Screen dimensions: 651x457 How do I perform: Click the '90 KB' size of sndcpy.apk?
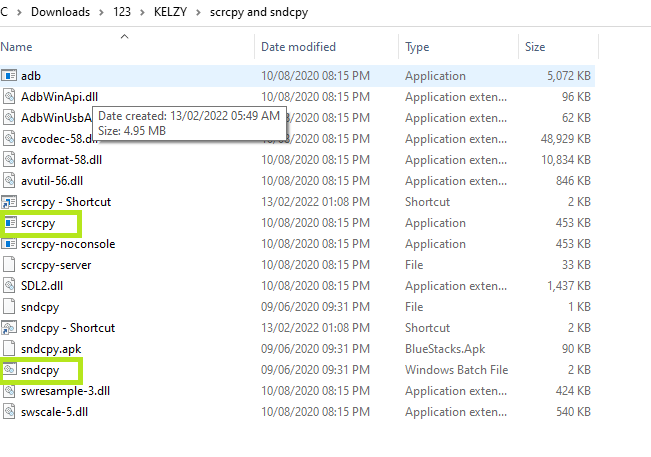[576, 349]
